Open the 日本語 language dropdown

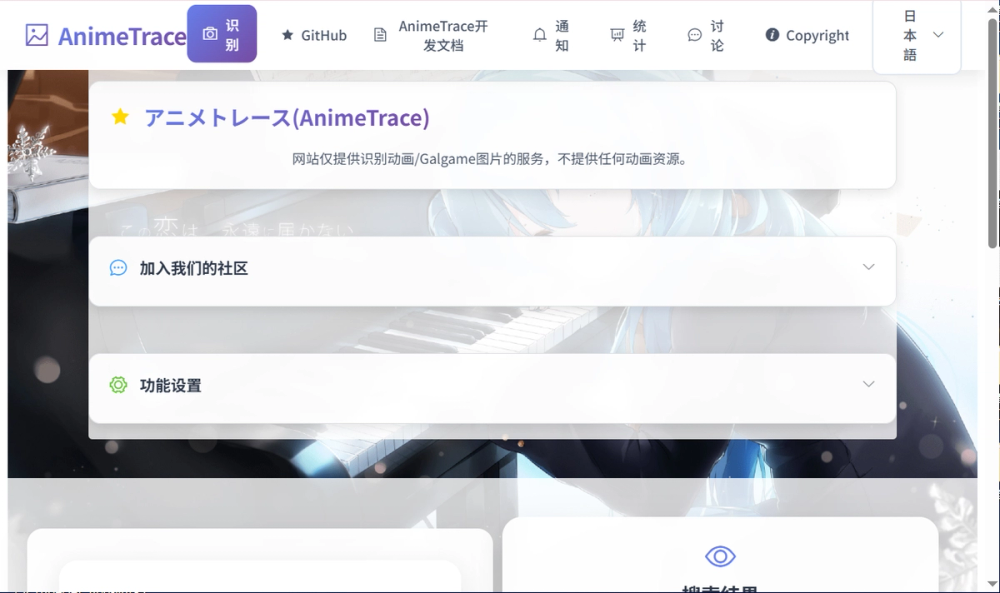coord(916,36)
